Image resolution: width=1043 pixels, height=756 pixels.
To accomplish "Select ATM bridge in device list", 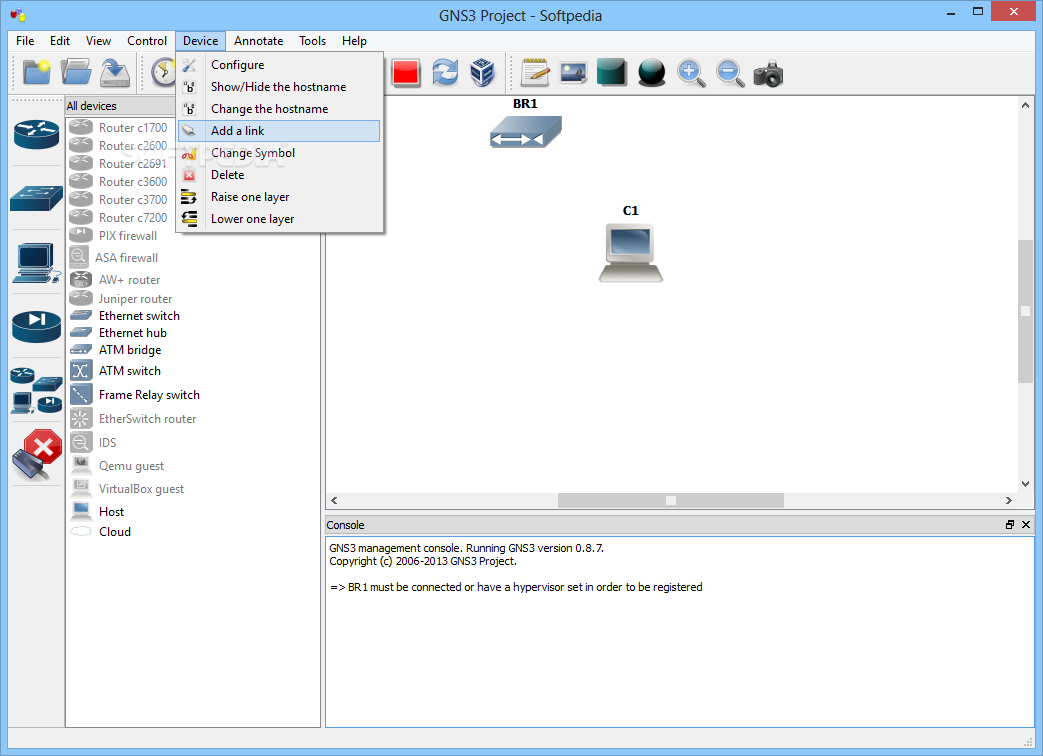I will [130, 350].
